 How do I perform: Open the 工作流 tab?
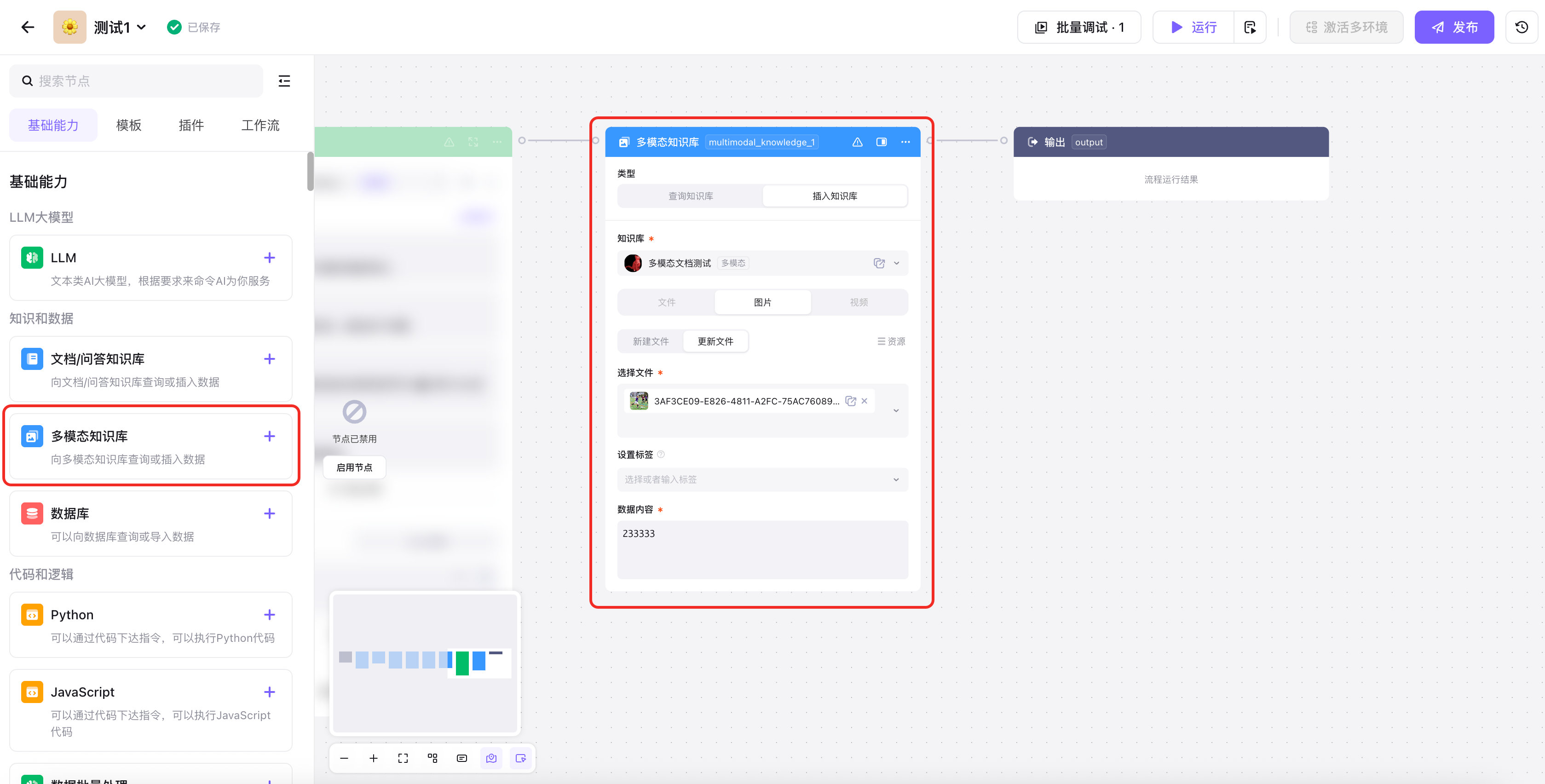pos(260,125)
